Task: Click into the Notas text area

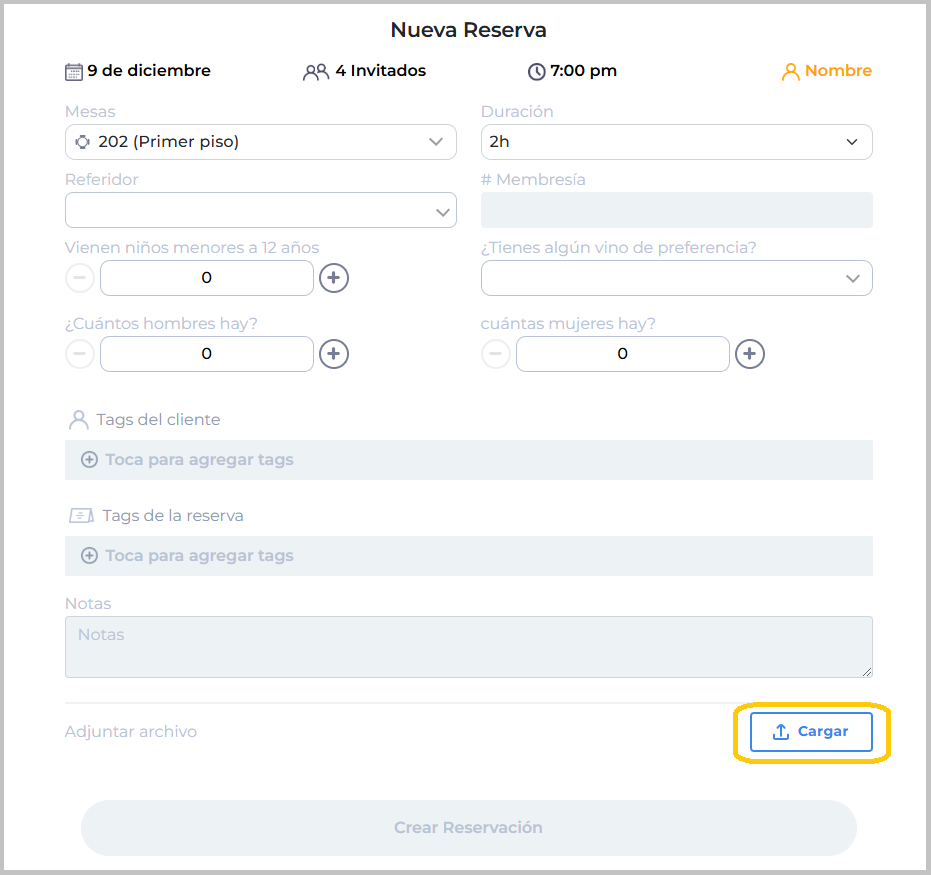Action: tap(468, 647)
